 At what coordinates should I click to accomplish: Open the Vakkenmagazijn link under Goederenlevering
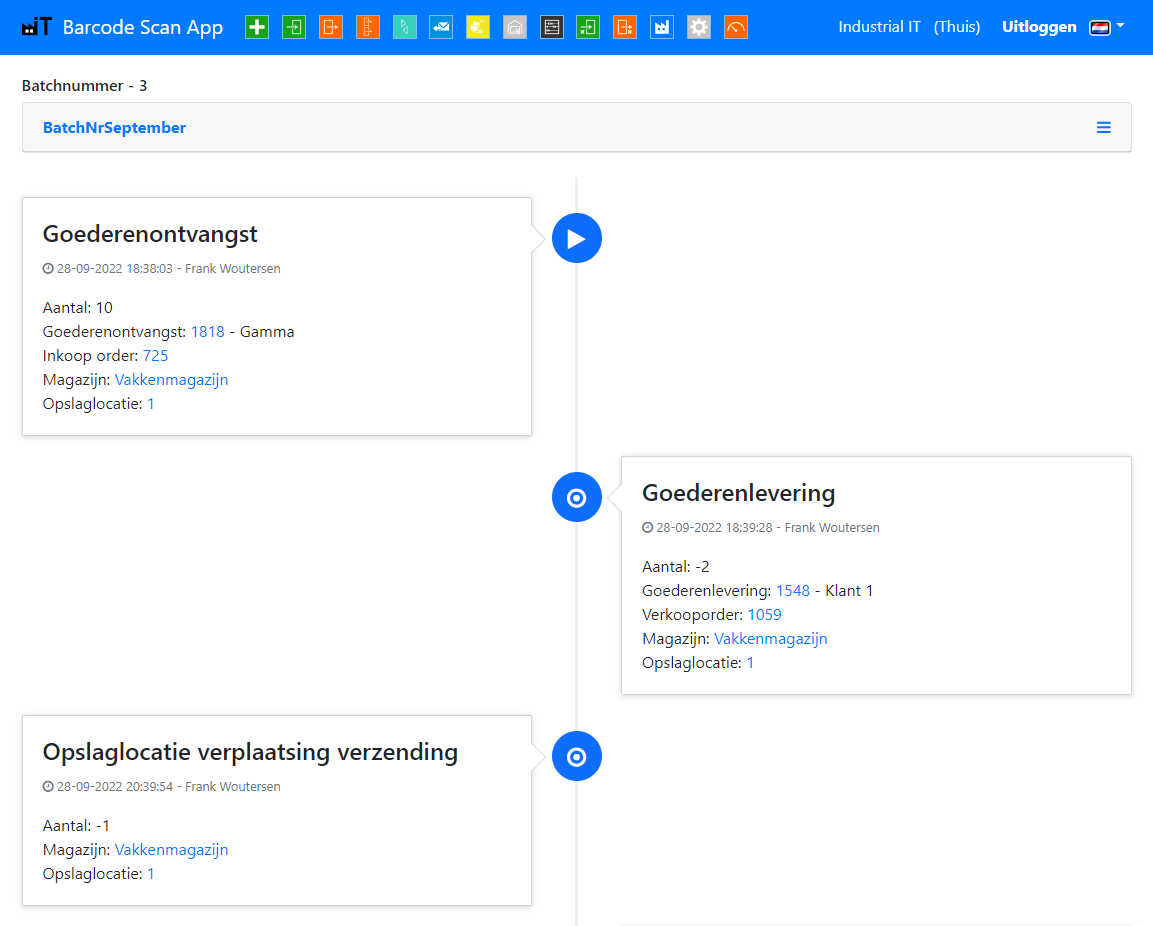coord(770,638)
